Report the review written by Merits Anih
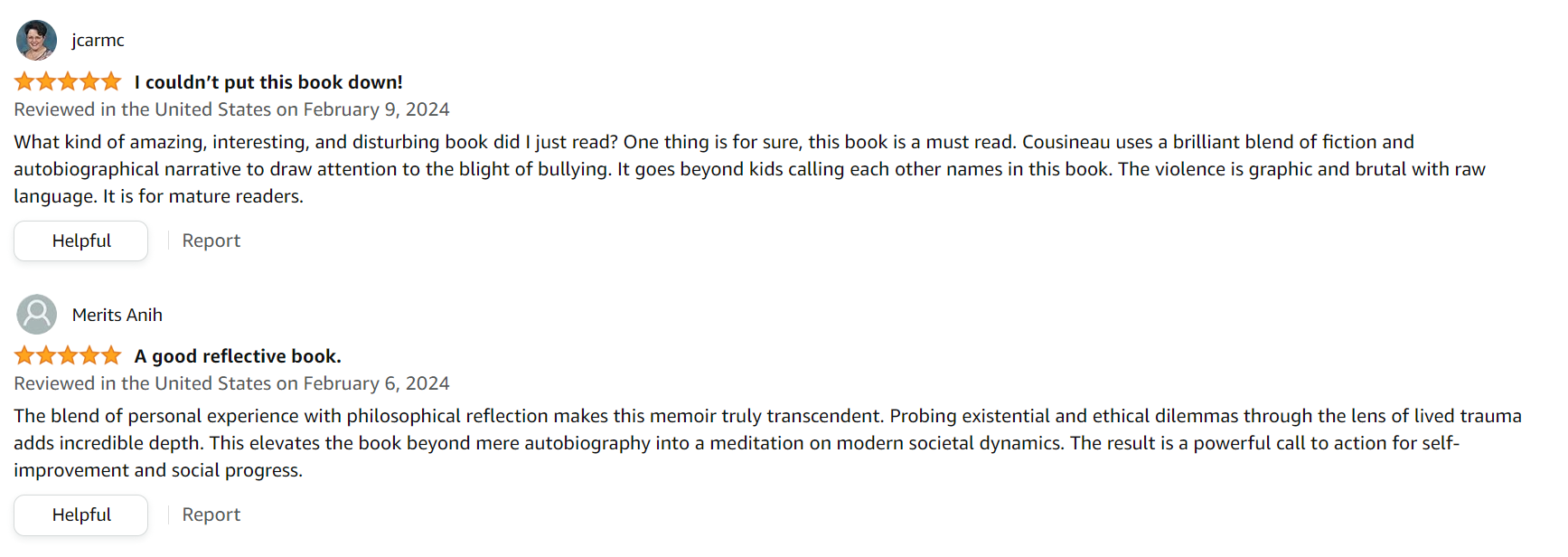The height and width of the screenshot is (557, 1568). (211, 515)
